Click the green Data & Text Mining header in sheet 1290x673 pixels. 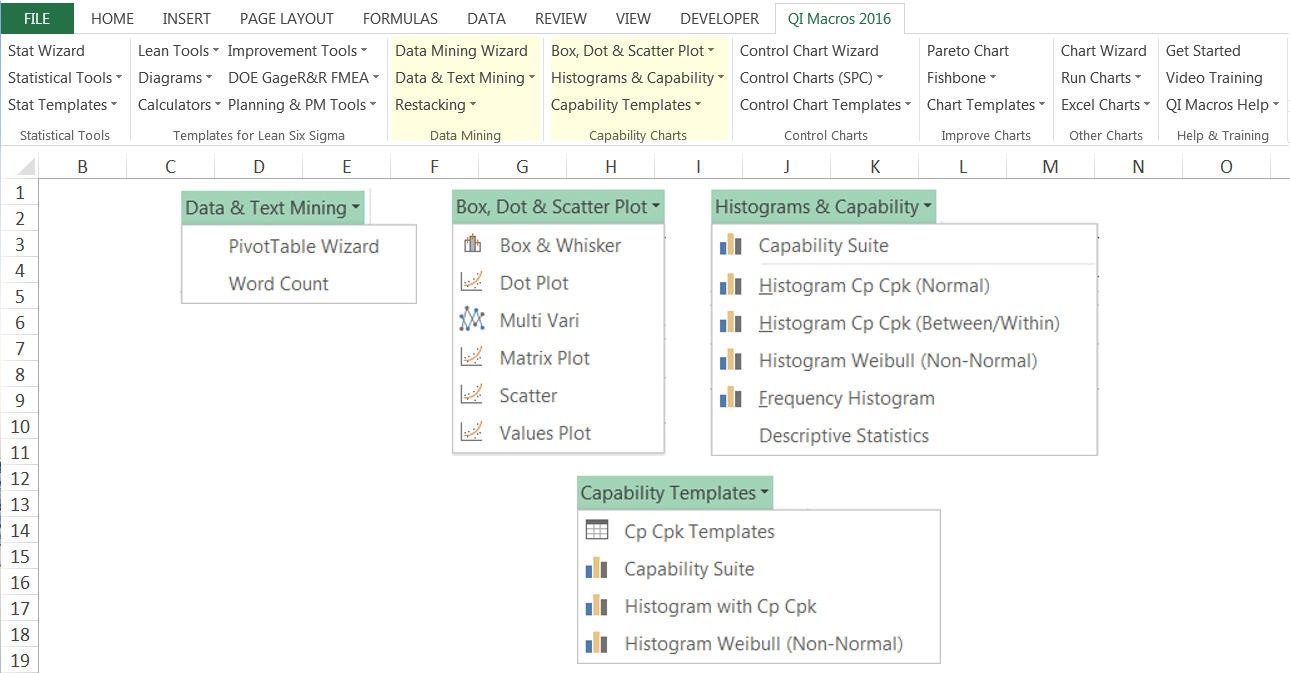273,208
